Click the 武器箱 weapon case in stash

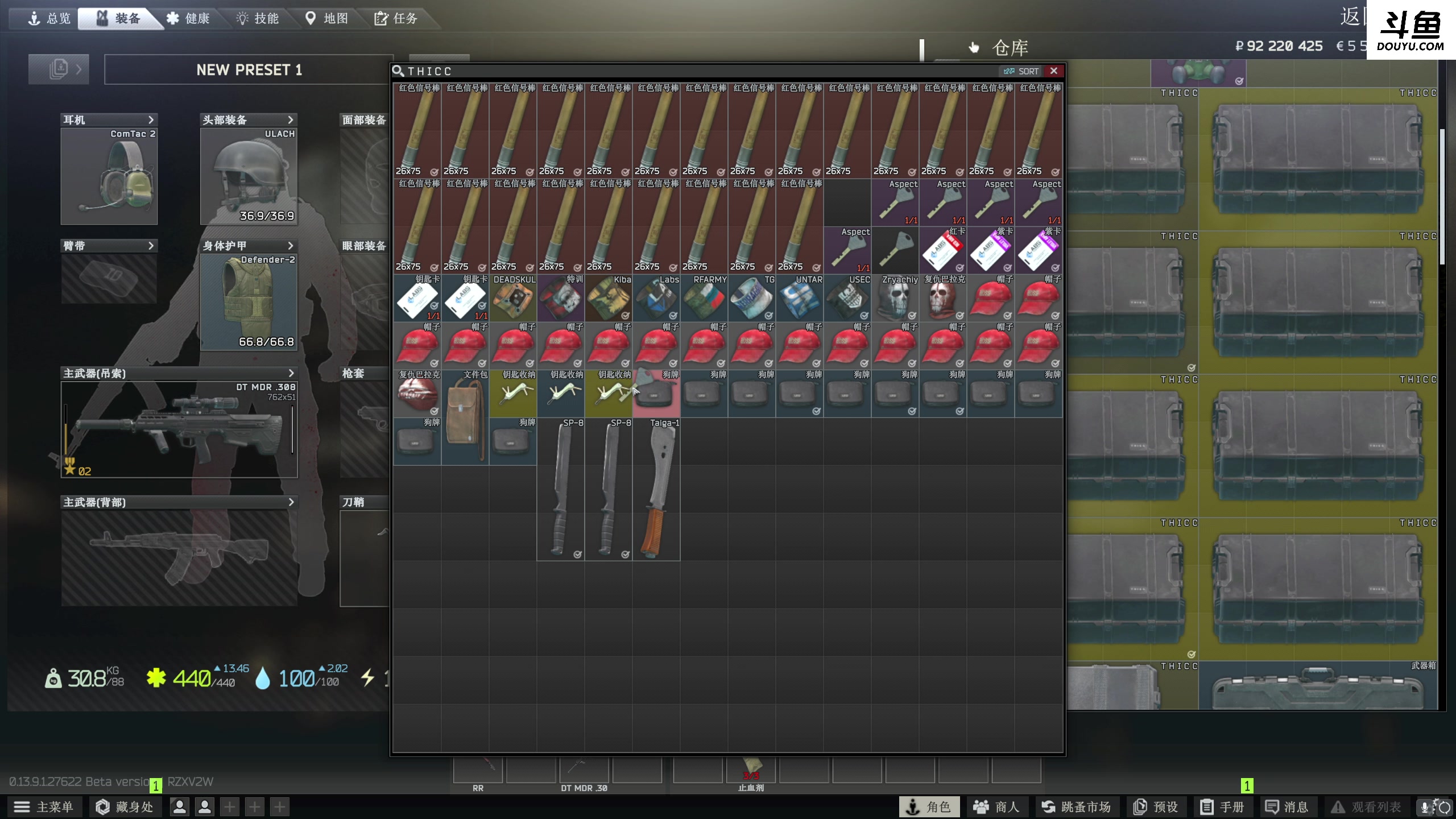tap(1318, 685)
